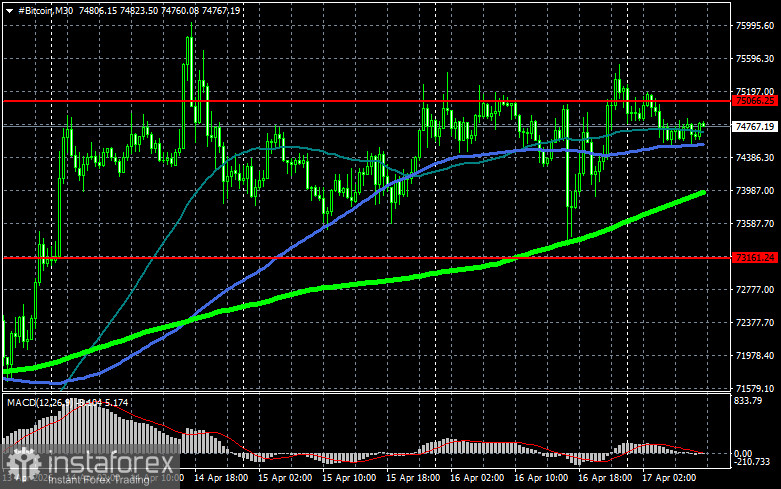Open the chart menu triangle beside #Bitcoin
Viewport: 781px width, 489px height.
click(x=9, y=11)
